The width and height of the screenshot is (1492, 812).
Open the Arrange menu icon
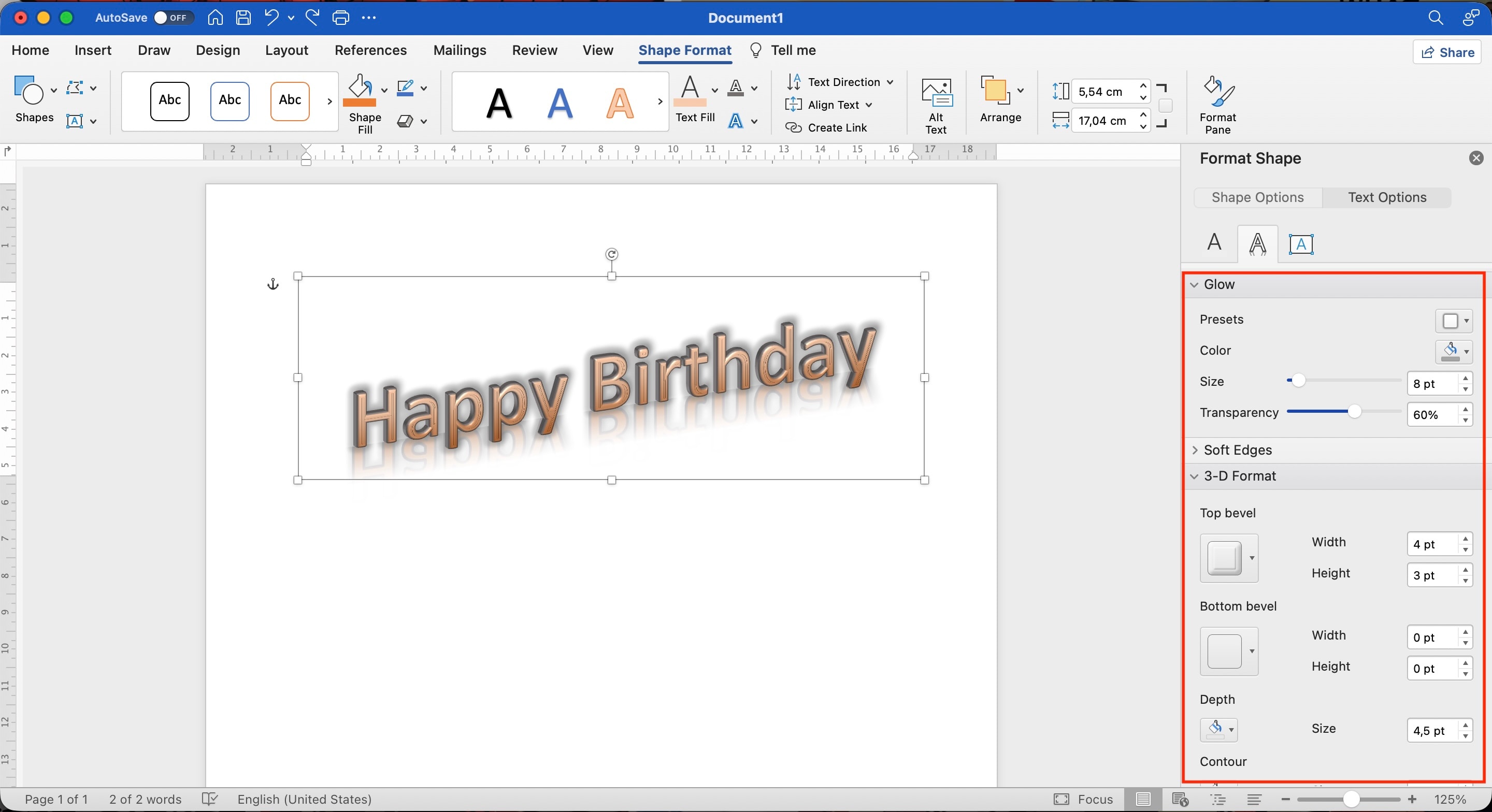(995, 91)
